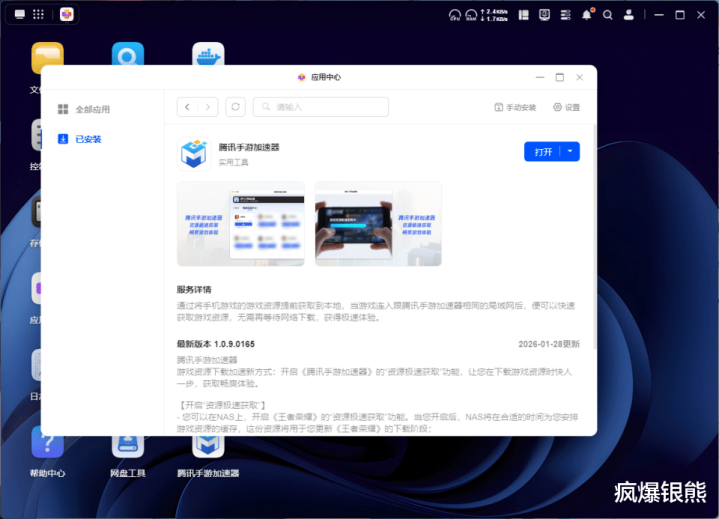
Task: Open App Center 设置
Action: pos(566,107)
